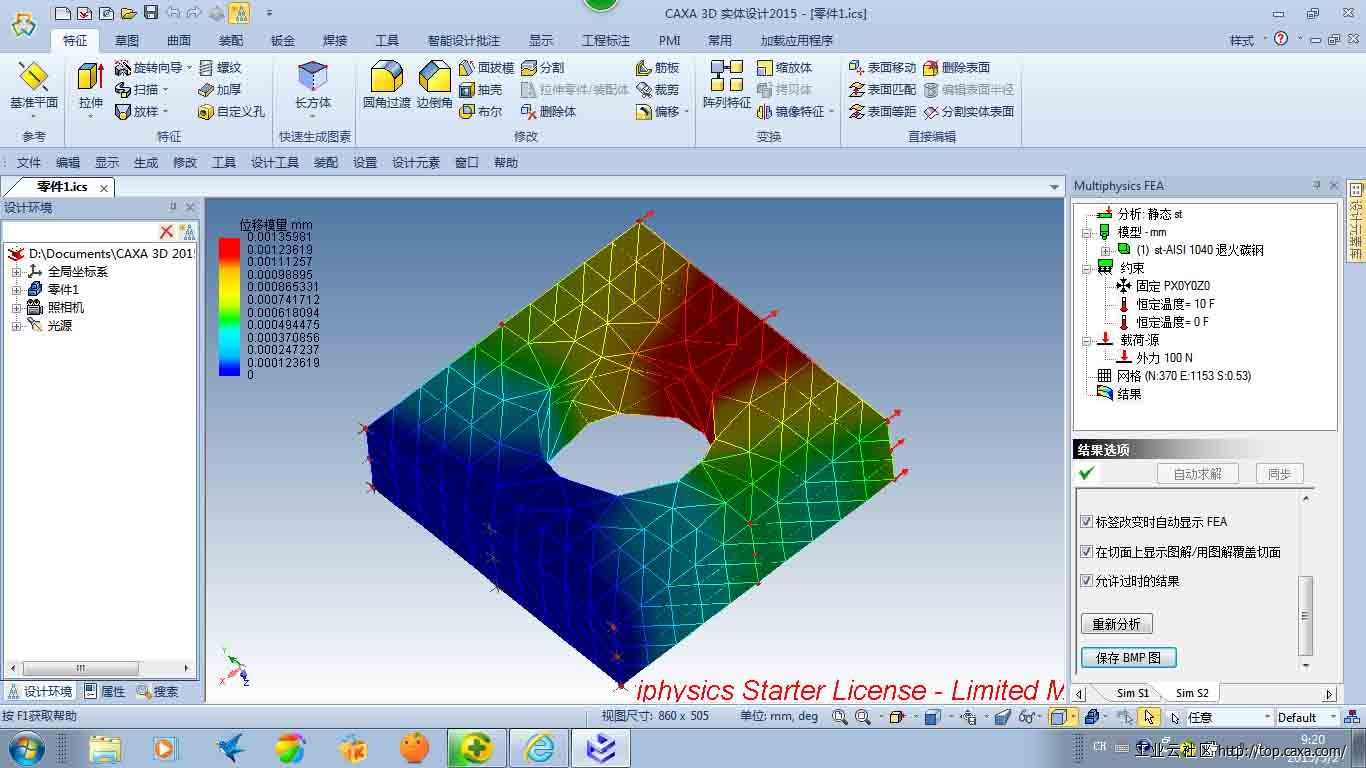This screenshot has width=1366, height=768.
Task: Choose the 表面匹配 match face tool
Action: pos(882,89)
